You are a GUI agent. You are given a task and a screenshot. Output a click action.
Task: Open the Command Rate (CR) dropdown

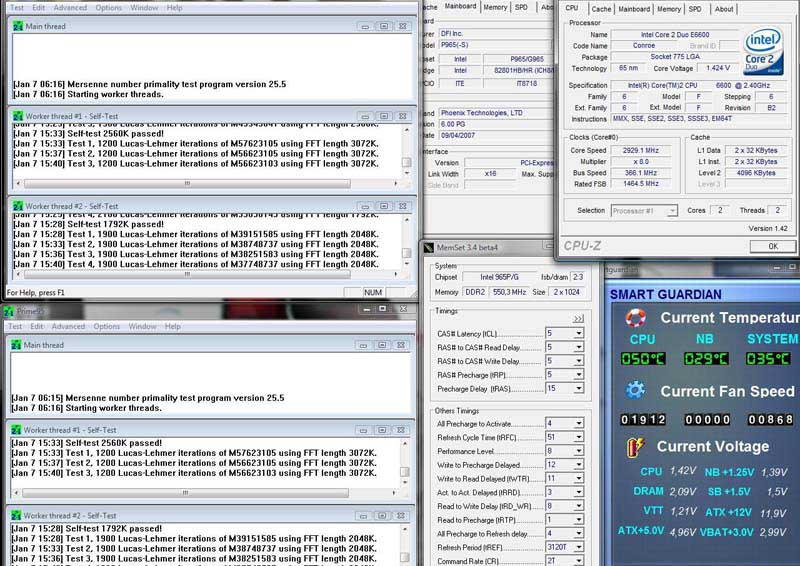pos(579,560)
